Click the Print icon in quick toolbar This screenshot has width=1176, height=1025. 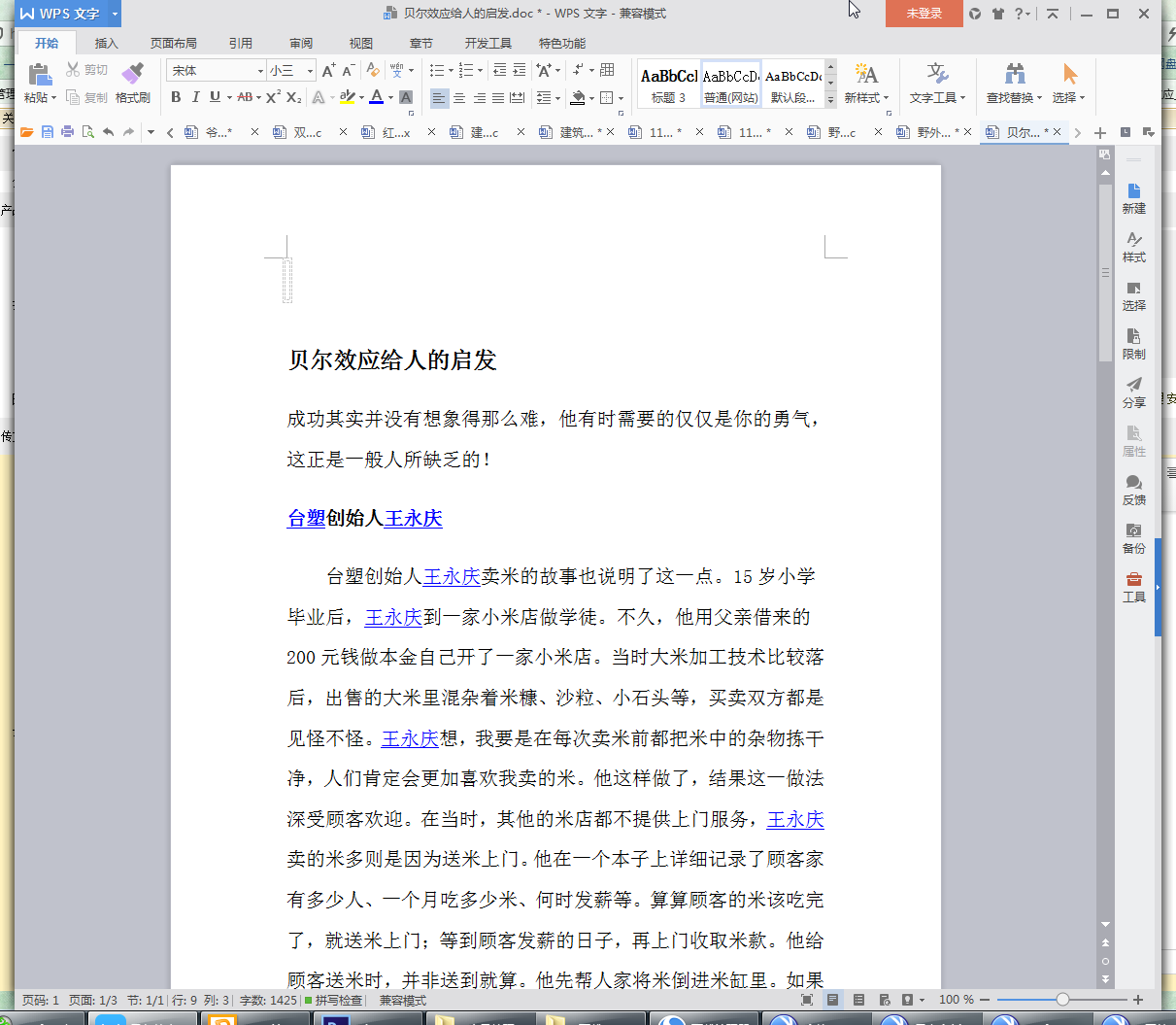pyautogui.click(x=68, y=132)
